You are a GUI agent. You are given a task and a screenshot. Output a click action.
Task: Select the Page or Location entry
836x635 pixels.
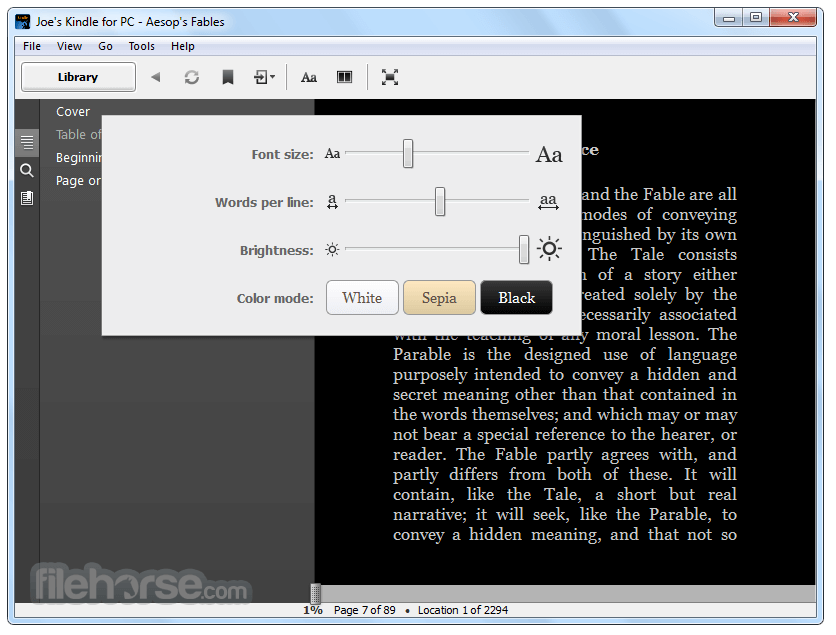point(78,181)
